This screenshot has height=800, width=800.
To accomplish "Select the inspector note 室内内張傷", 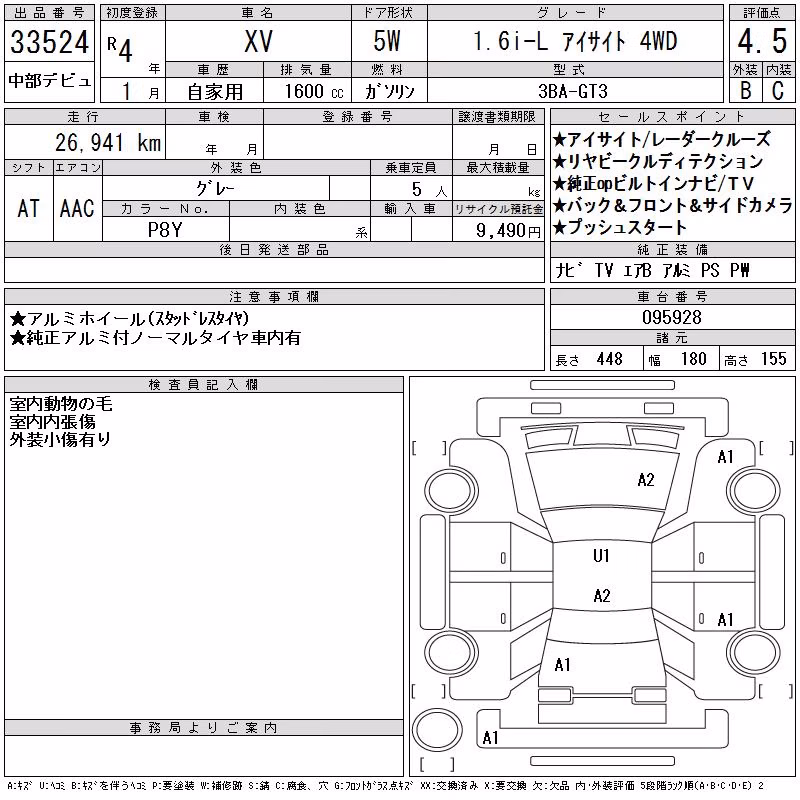I will tap(52, 421).
